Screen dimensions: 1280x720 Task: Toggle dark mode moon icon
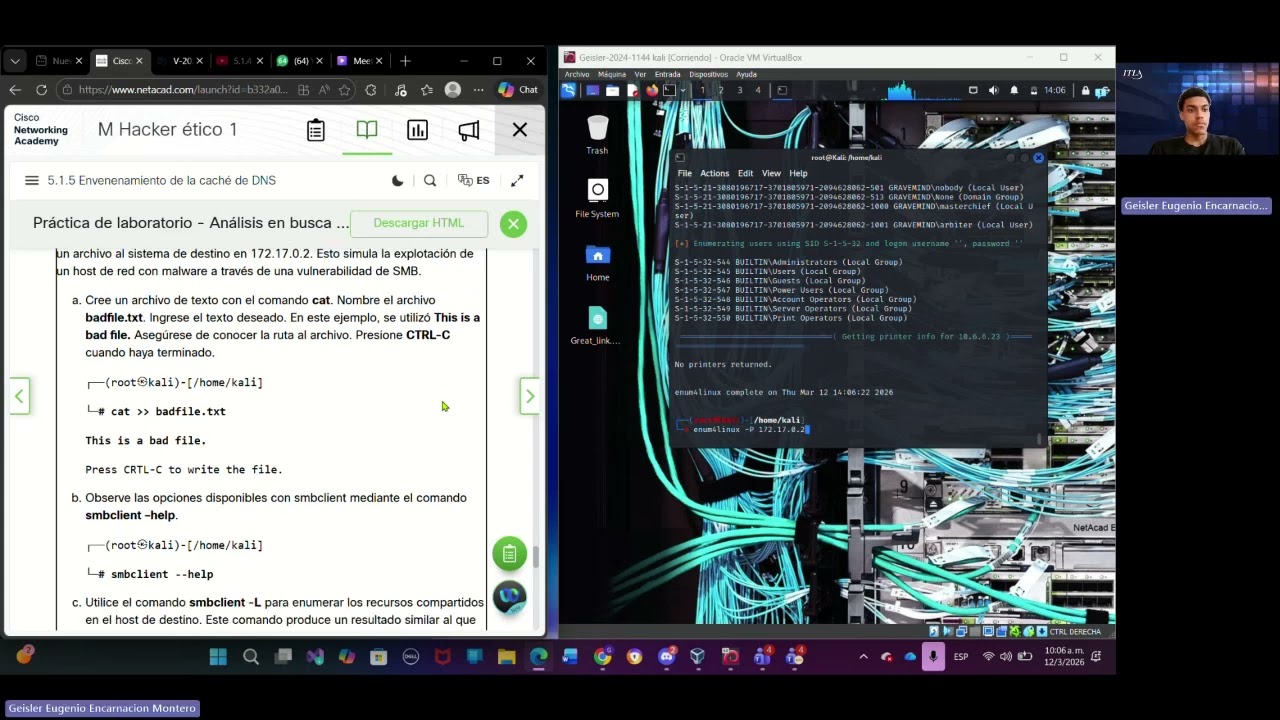point(397,181)
